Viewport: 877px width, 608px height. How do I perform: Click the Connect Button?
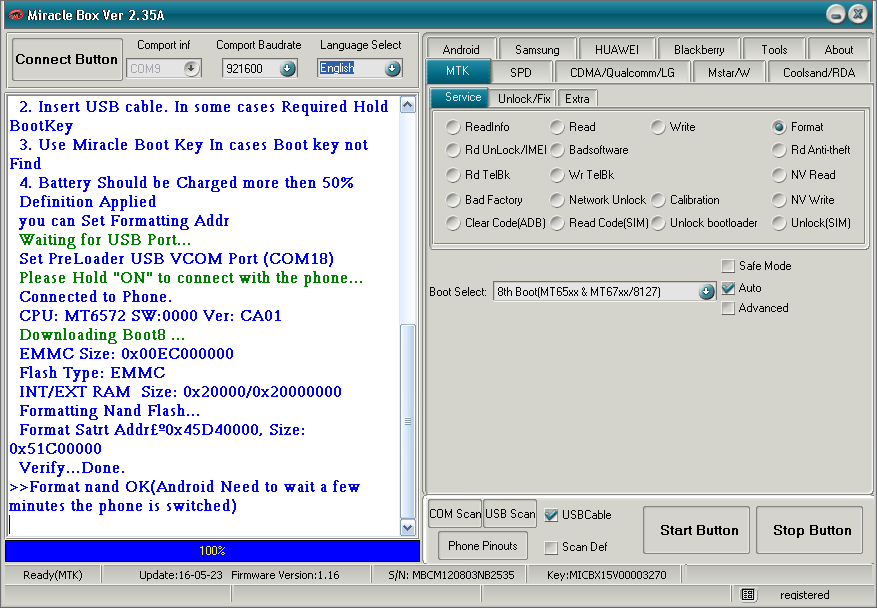[67, 59]
